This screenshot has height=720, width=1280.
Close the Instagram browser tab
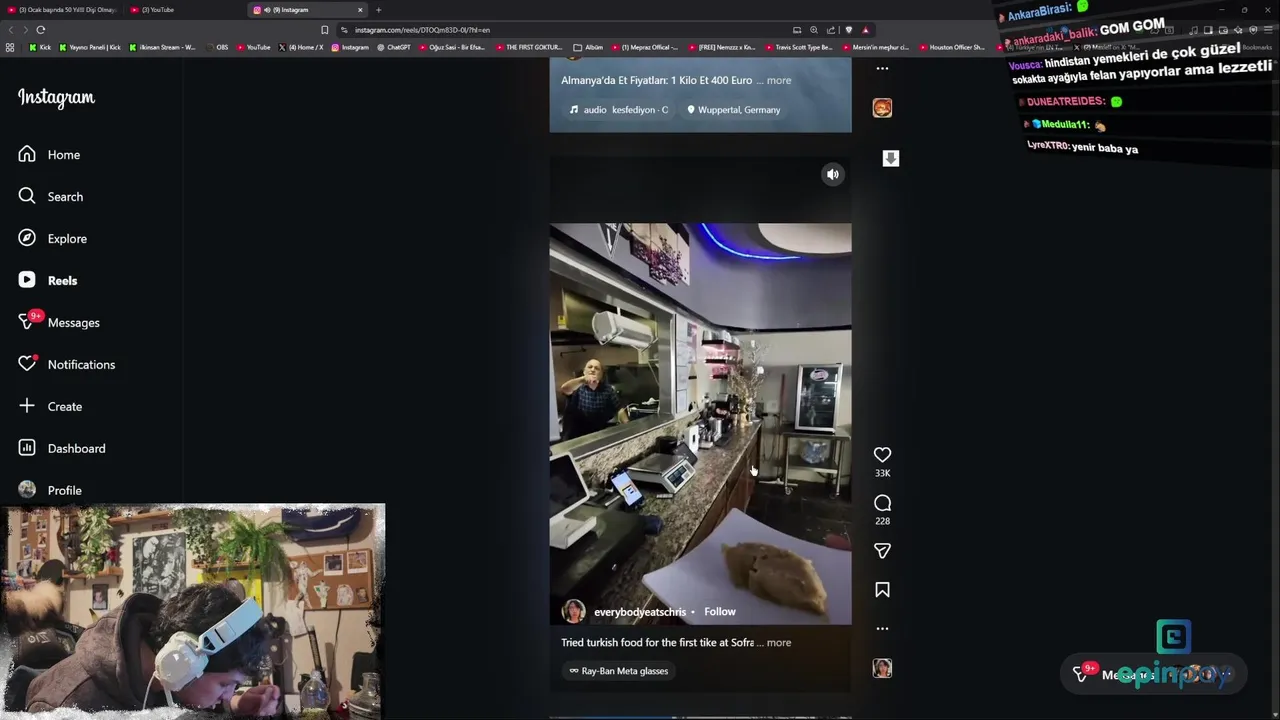click(360, 10)
